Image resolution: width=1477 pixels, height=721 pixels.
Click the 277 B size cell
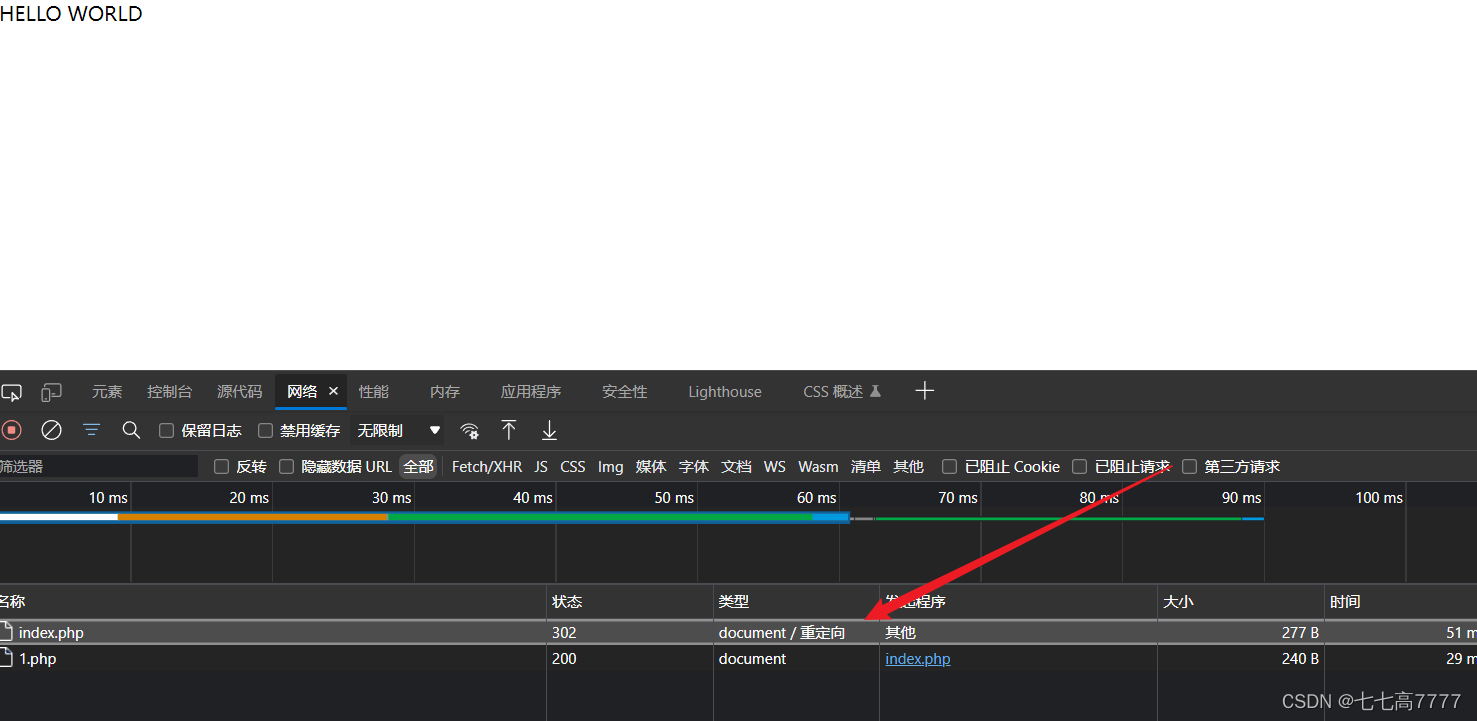[x=1300, y=632]
